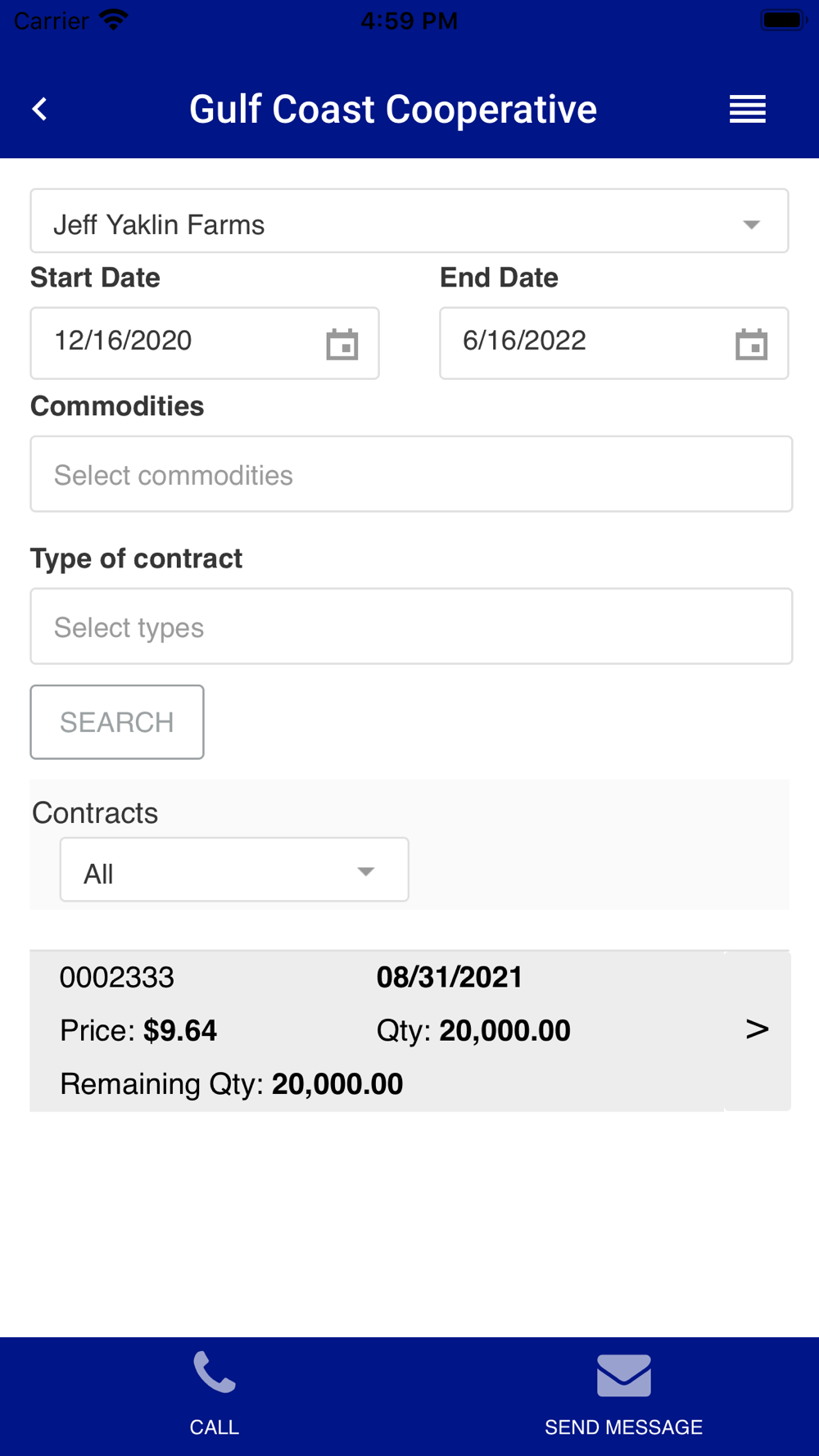Tap the Gulf Coast Cooperative title

tap(393, 109)
